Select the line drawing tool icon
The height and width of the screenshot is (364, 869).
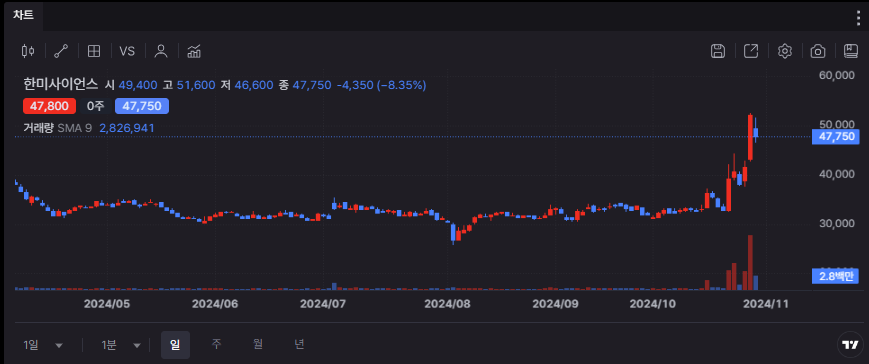click(61, 51)
